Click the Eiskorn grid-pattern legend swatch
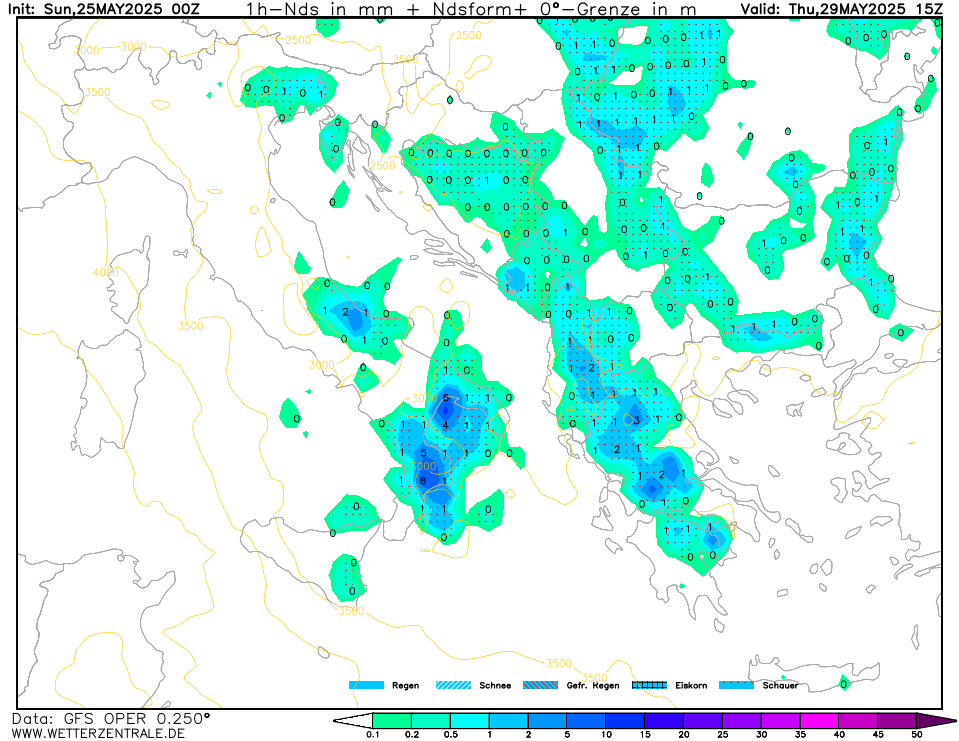 point(649,685)
